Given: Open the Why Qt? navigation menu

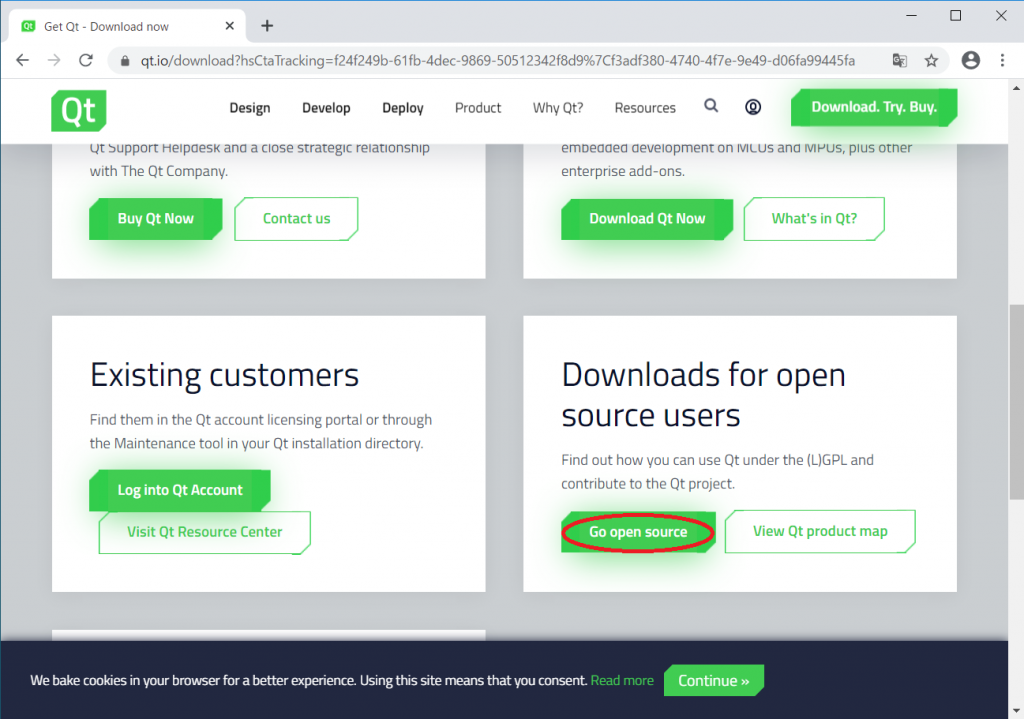Looking at the screenshot, I should pyautogui.click(x=557, y=107).
